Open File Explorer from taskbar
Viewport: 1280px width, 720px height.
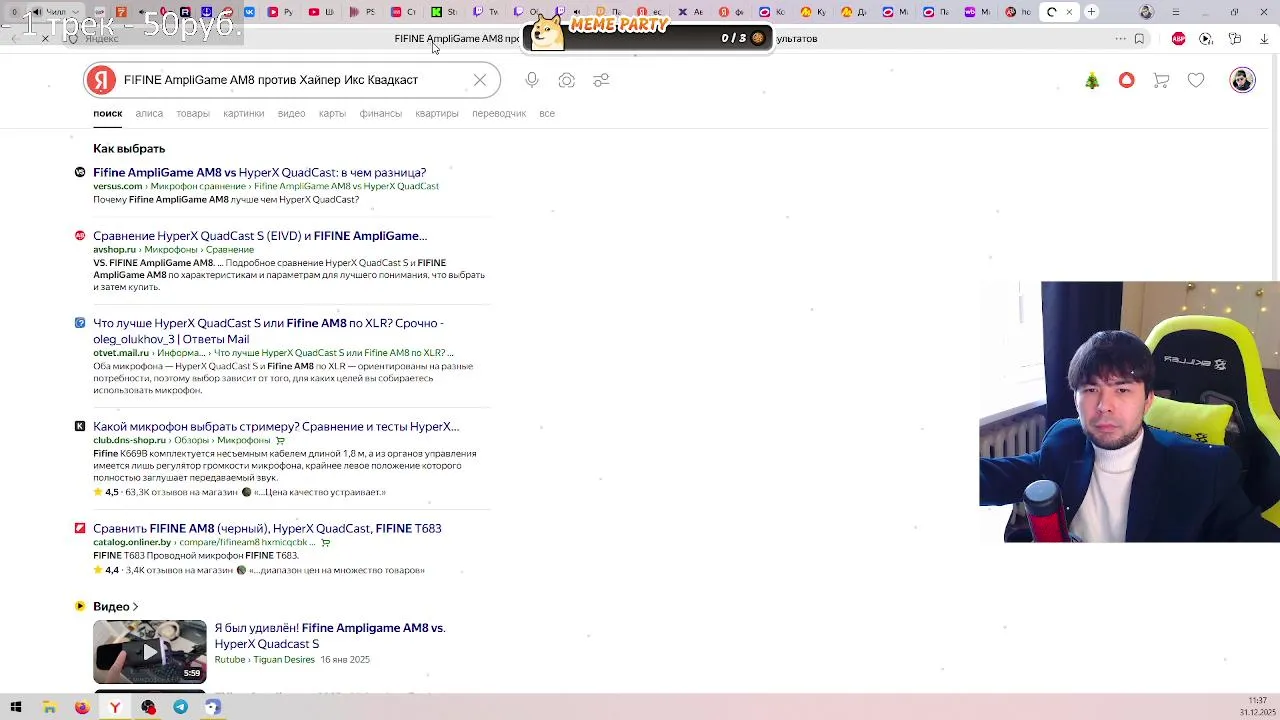(x=49, y=707)
